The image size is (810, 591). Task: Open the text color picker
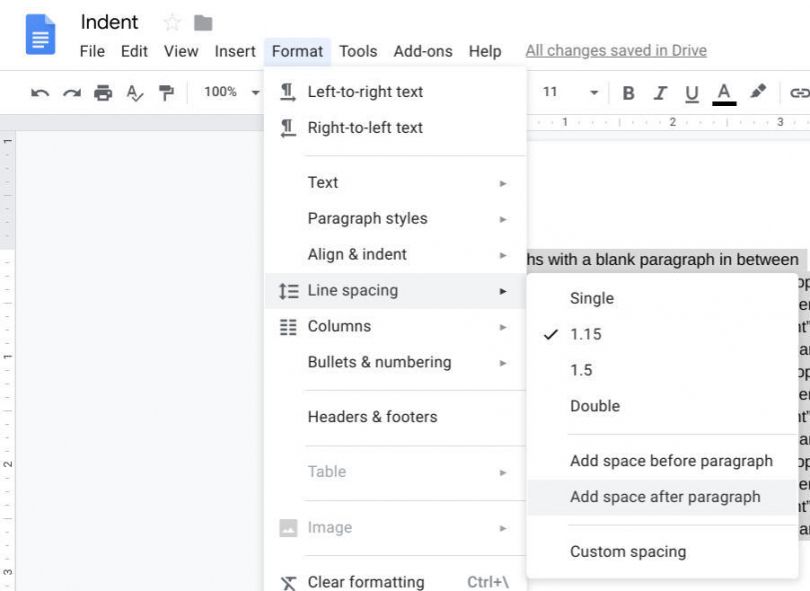tap(723, 93)
